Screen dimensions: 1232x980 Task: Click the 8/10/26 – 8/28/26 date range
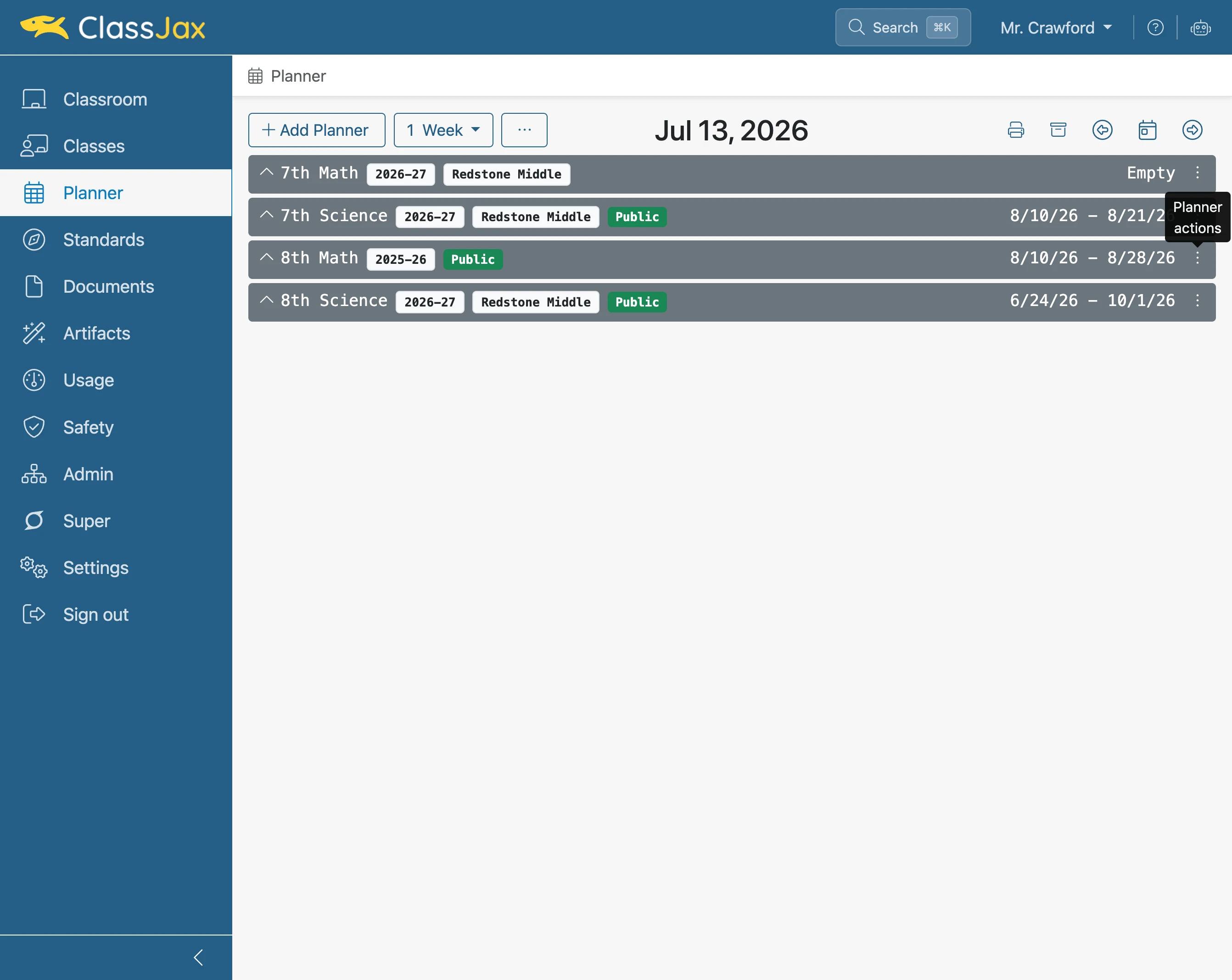[1092, 257]
